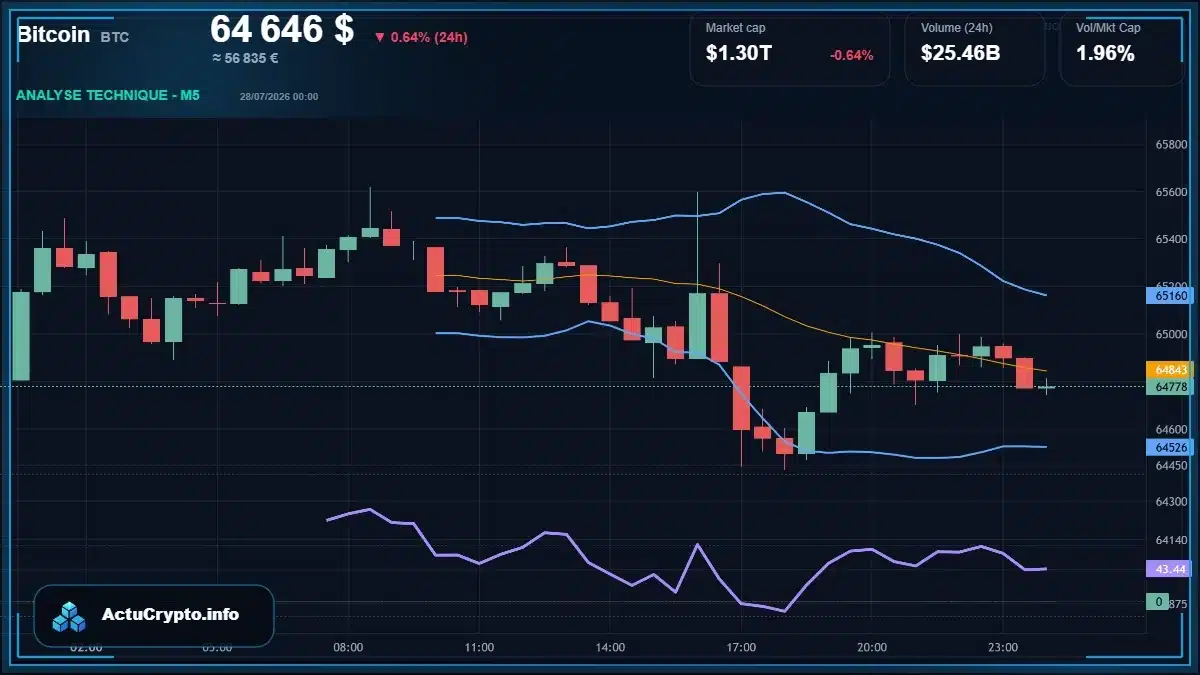Open the Market cap card
The image size is (1200, 675).
(790, 50)
